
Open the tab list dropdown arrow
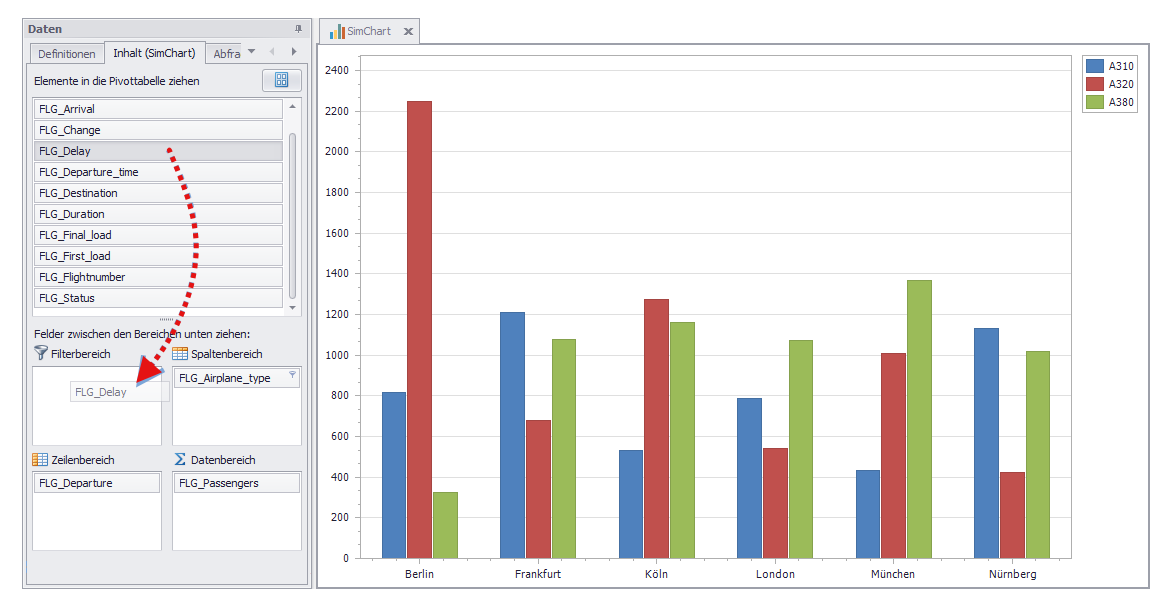coord(252,51)
